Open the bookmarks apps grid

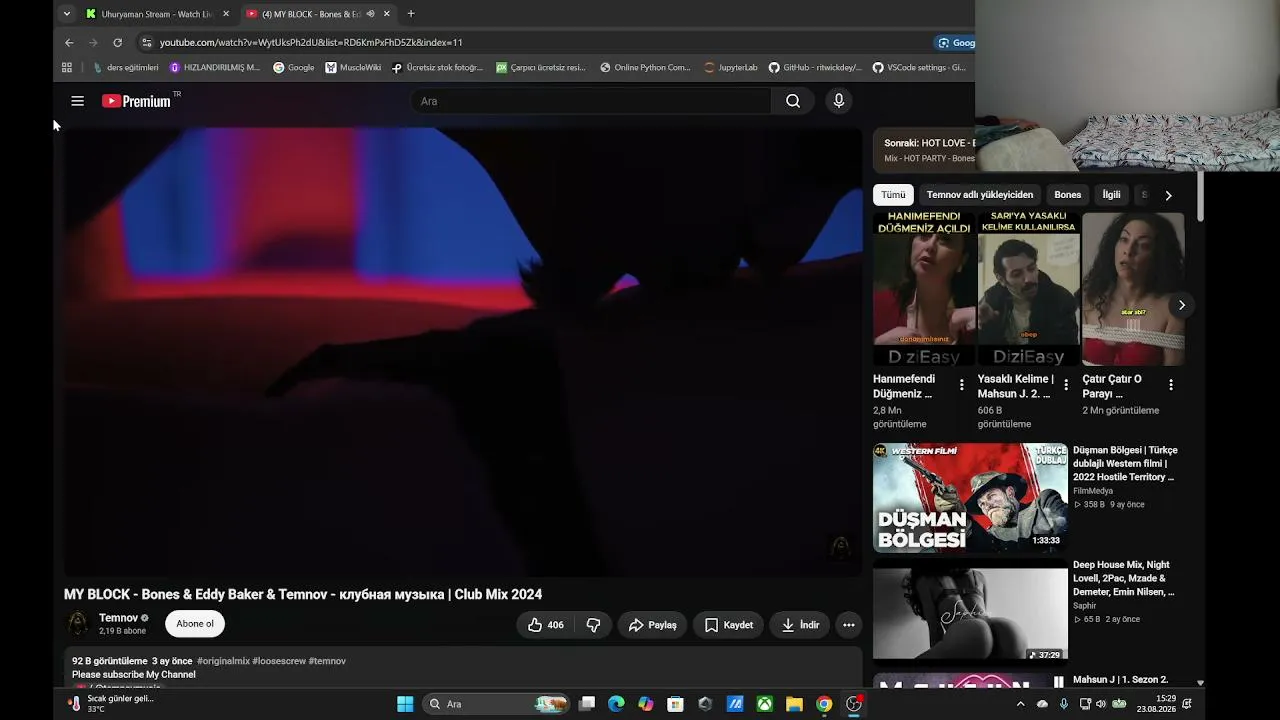point(67,68)
